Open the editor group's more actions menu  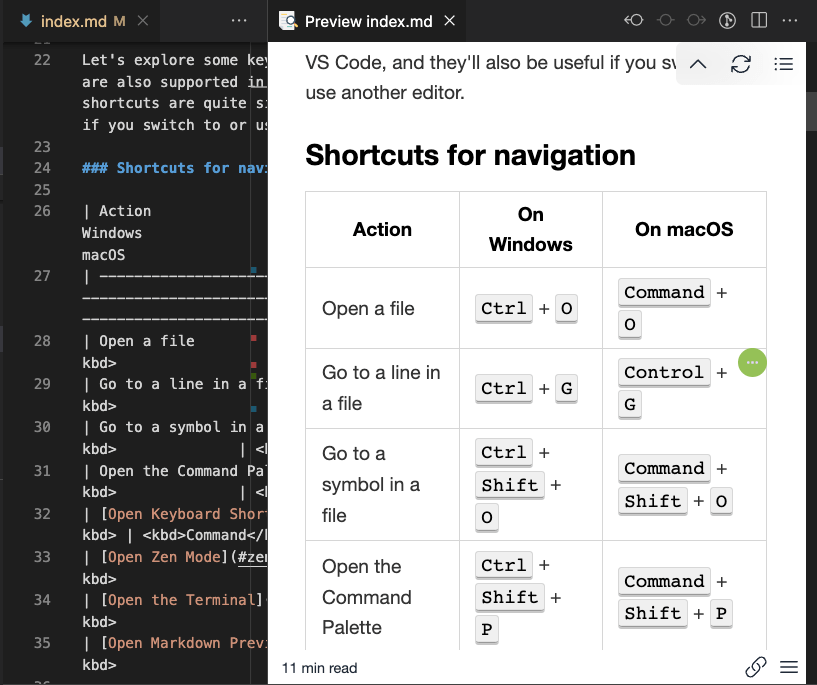click(x=237, y=20)
